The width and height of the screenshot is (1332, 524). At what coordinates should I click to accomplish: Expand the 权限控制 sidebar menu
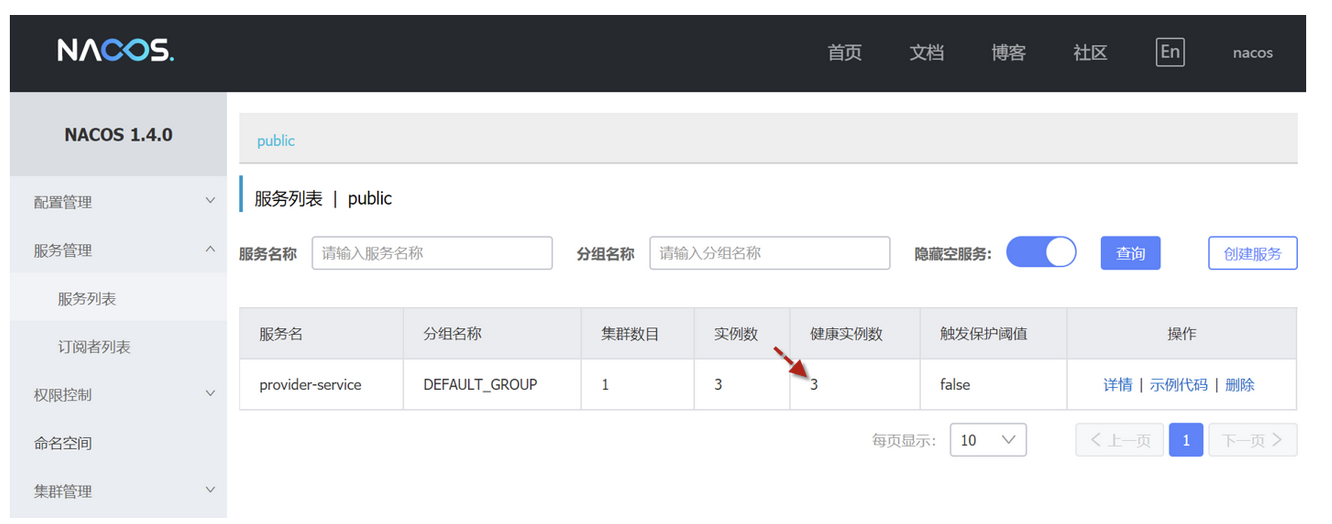(x=118, y=395)
